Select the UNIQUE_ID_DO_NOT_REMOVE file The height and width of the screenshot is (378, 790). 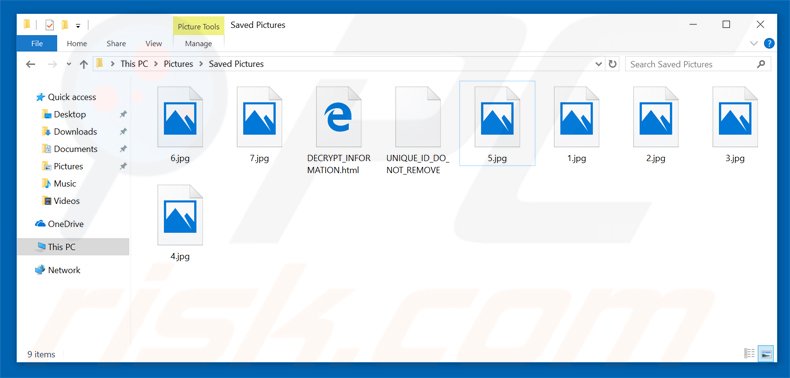(x=418, y=130)
